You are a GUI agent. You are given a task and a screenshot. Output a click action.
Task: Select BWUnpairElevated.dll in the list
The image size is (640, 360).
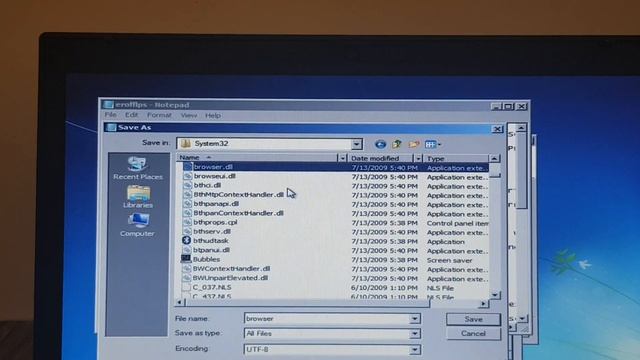point(230,278)
